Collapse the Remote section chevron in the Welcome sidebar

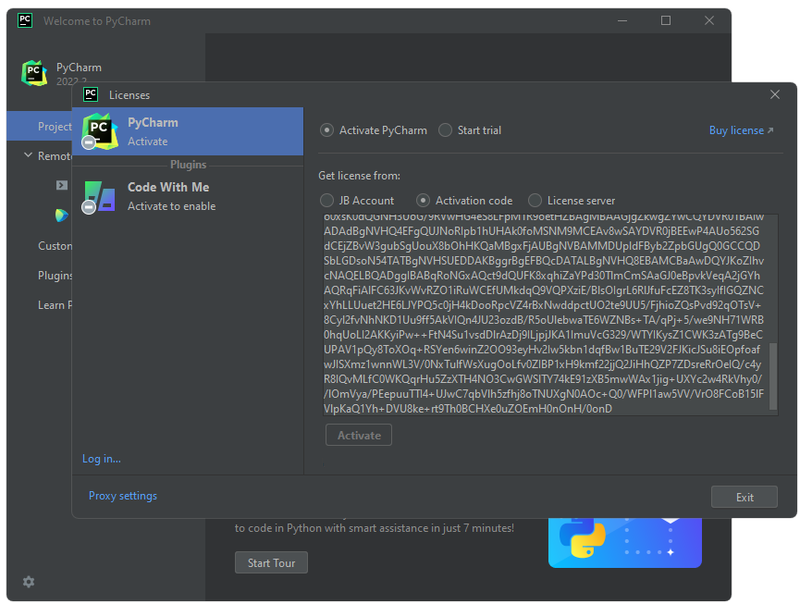coord(28,155)
